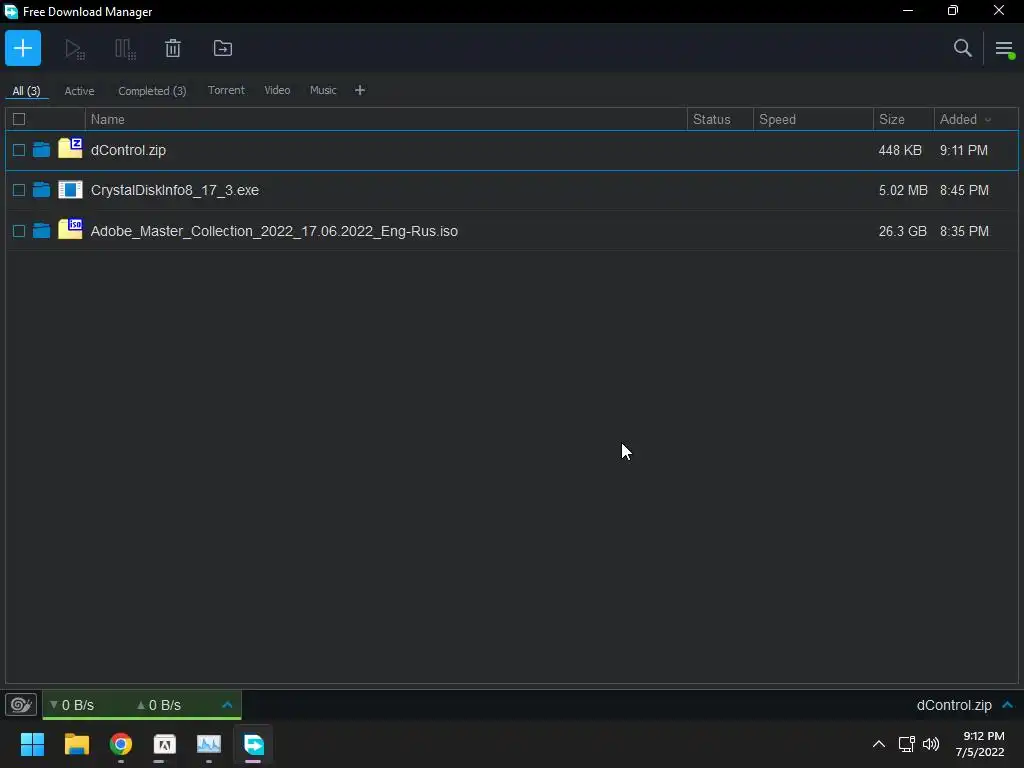Open folder icon for Adobe_Master_Collection iso
This screenshot has height=768, width=1024.
click(x=41, y=231)
